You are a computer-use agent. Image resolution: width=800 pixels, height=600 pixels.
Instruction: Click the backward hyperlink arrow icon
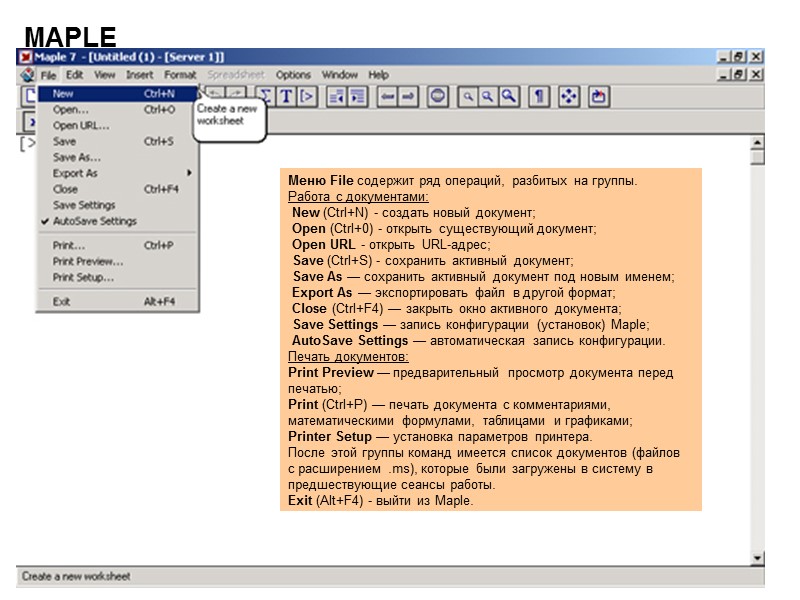coord(389,97)
